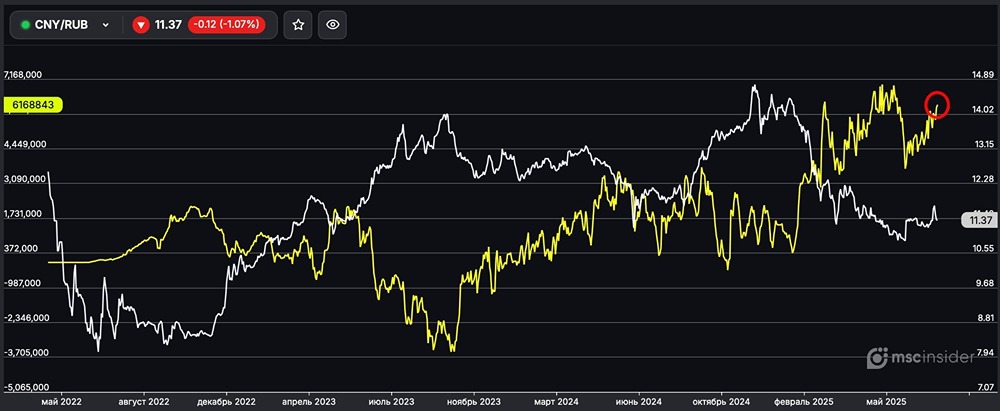Click the left axis value 4,449,000
The width and height of the screenshot is (1000, 411).
[x=24, y=145]
